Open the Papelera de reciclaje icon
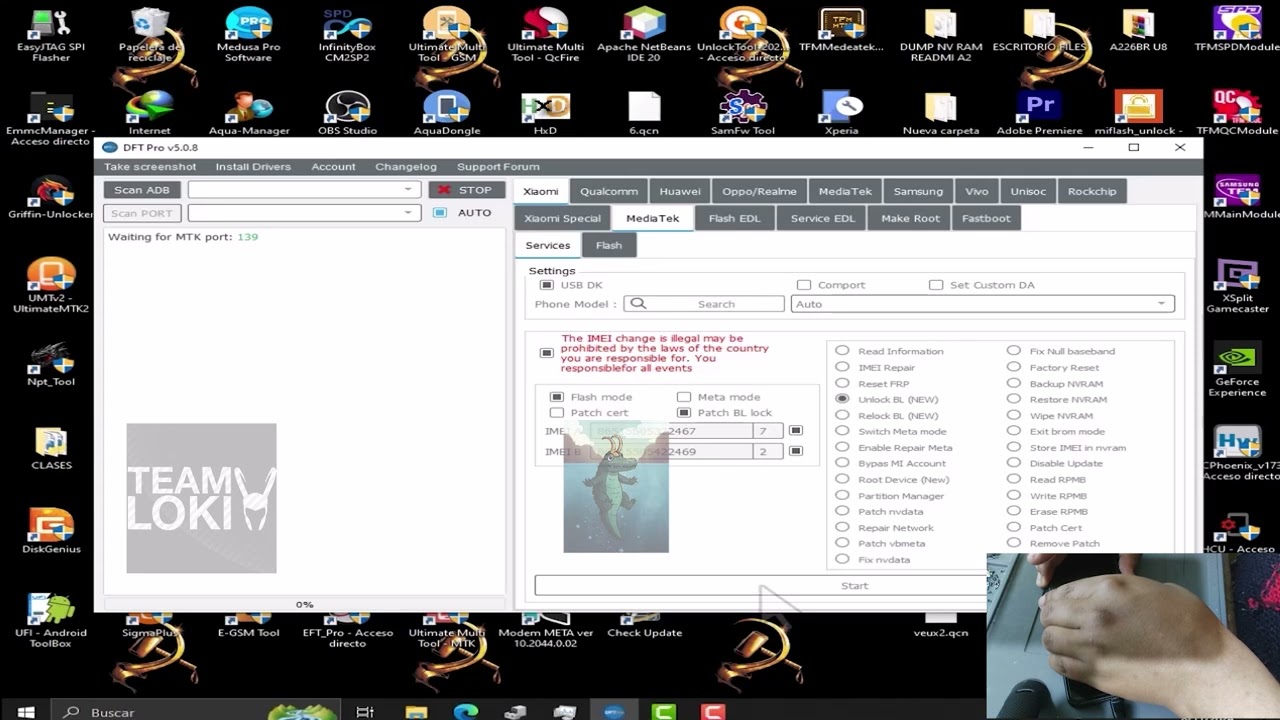Image resolution: width=1280 pixels, height=720 pixels. [x=150, y=35]
